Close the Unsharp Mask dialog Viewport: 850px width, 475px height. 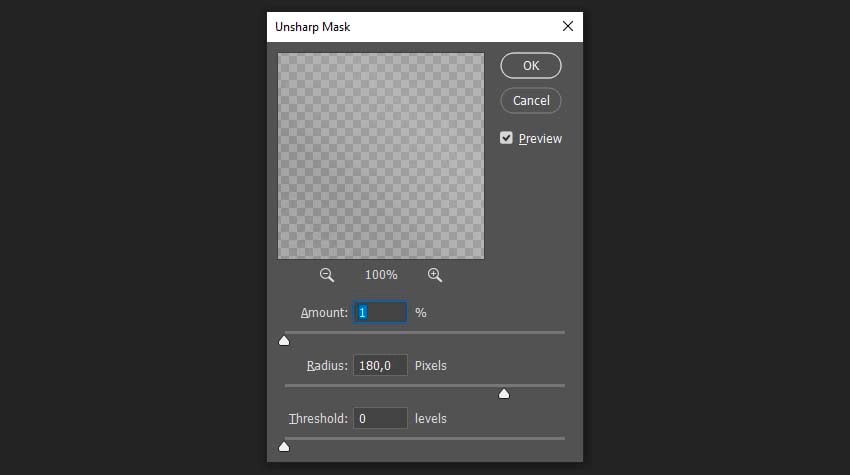coord(568,27)
